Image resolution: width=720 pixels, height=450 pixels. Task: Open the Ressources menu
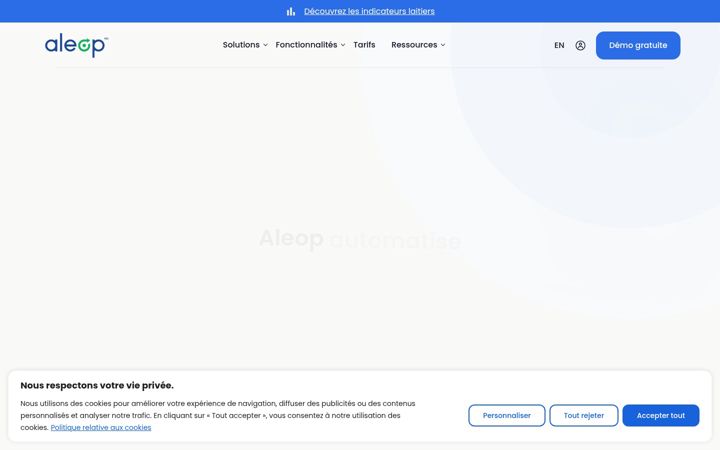[414, 45]
